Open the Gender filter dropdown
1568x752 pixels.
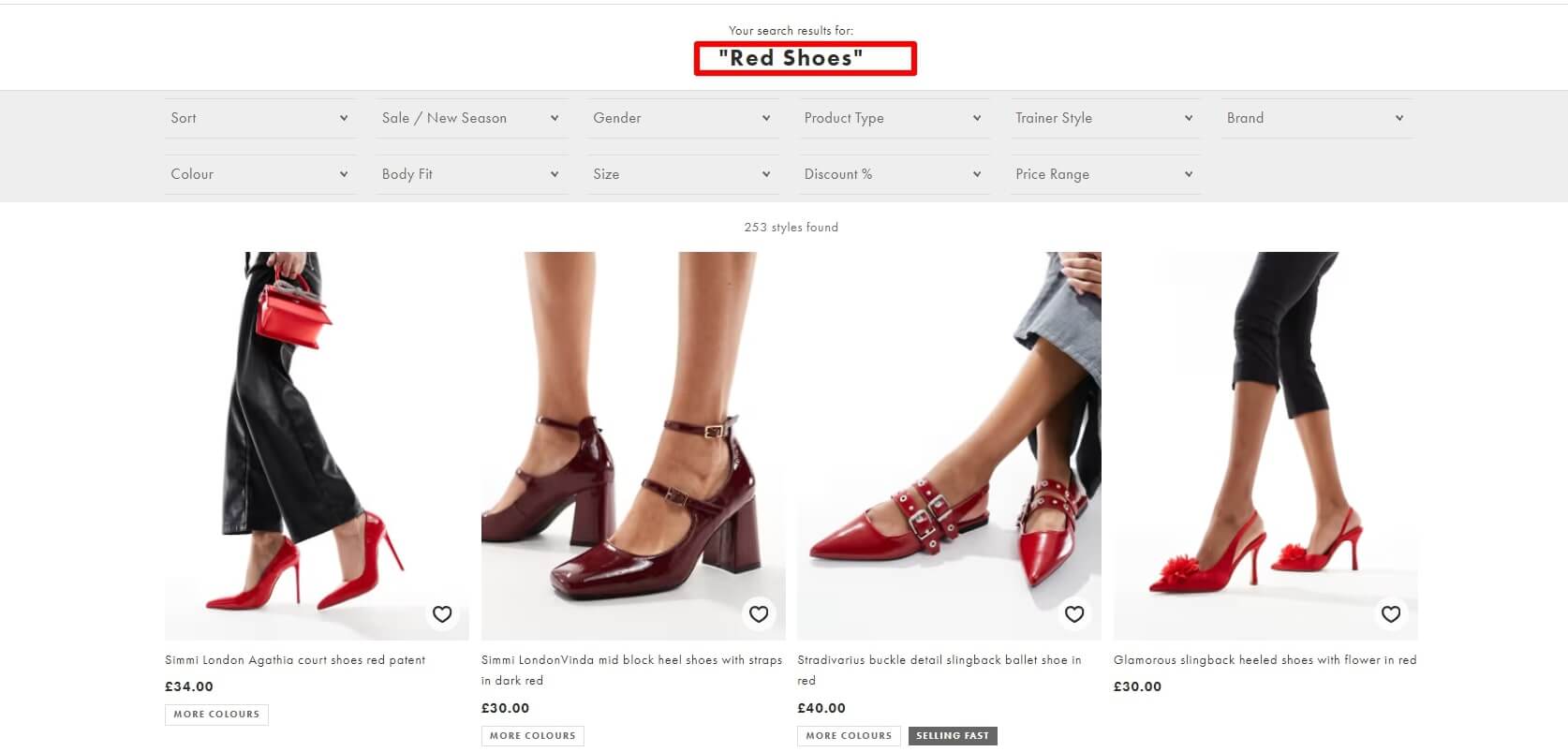(682, 118)
